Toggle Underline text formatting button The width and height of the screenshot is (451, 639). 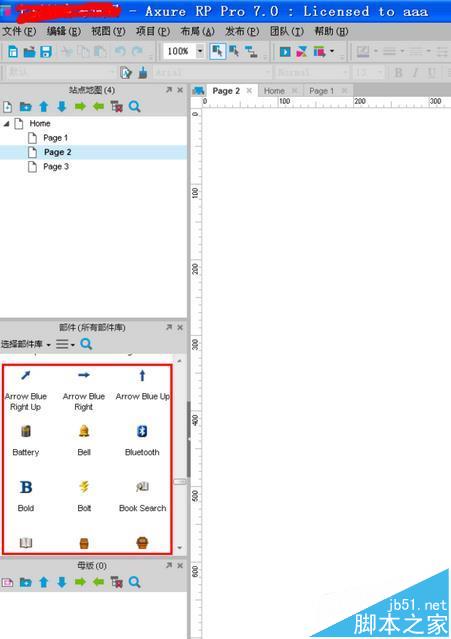point(431,73)
